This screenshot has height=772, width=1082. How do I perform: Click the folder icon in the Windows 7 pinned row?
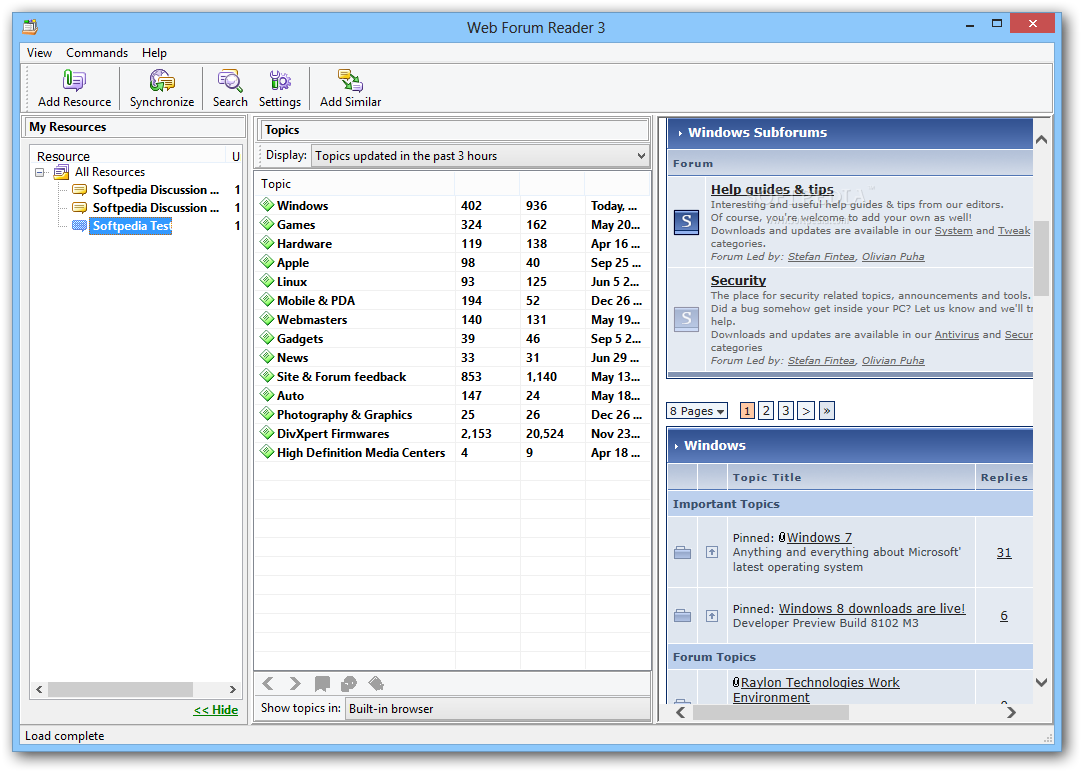coord(682,553)
